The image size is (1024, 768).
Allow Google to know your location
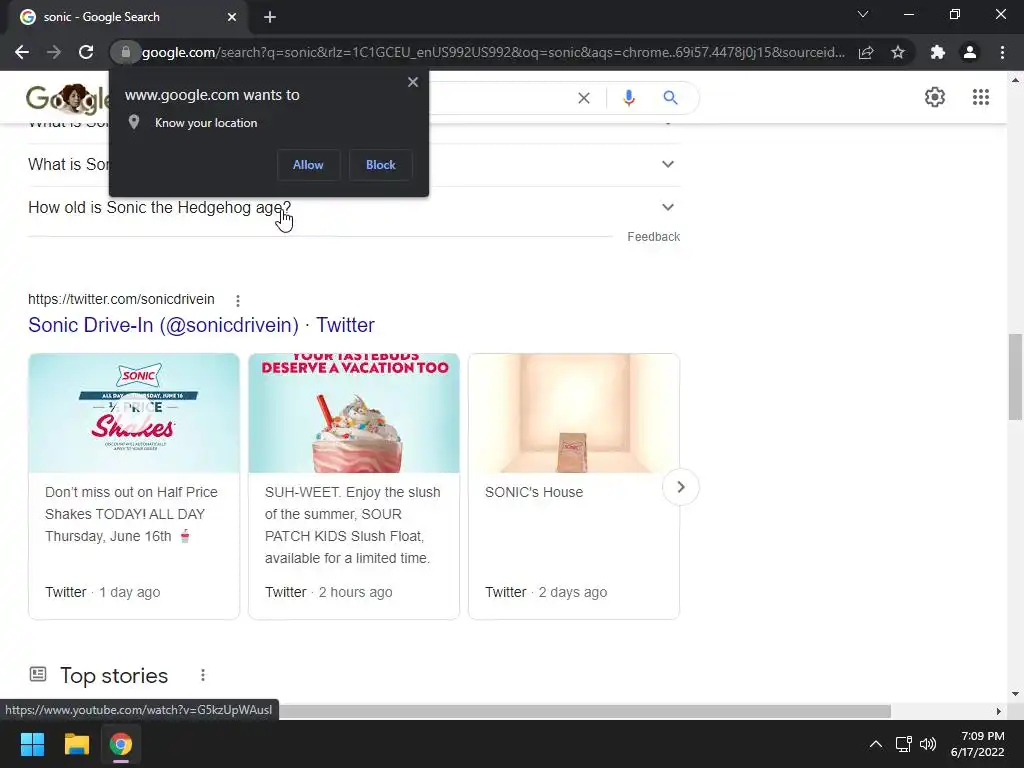[x=308, y=165]
